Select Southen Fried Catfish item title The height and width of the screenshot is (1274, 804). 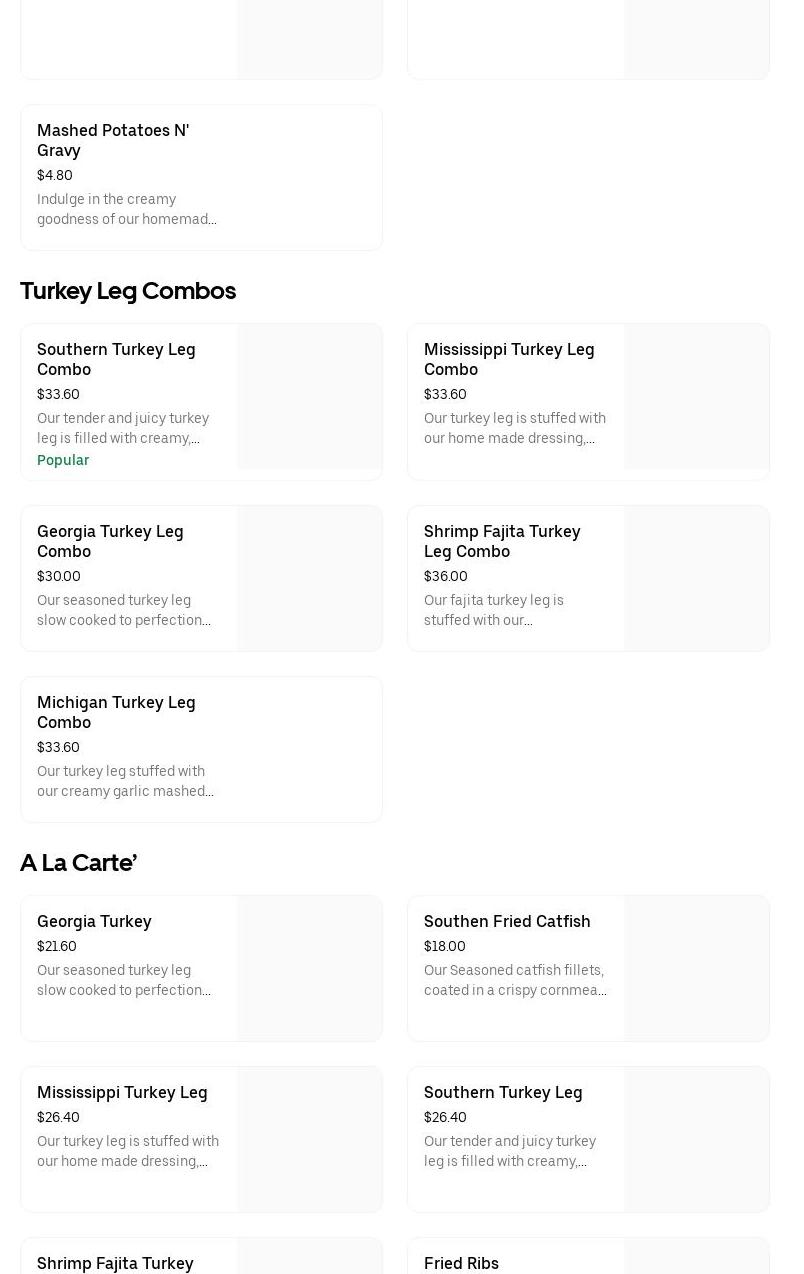507,921
